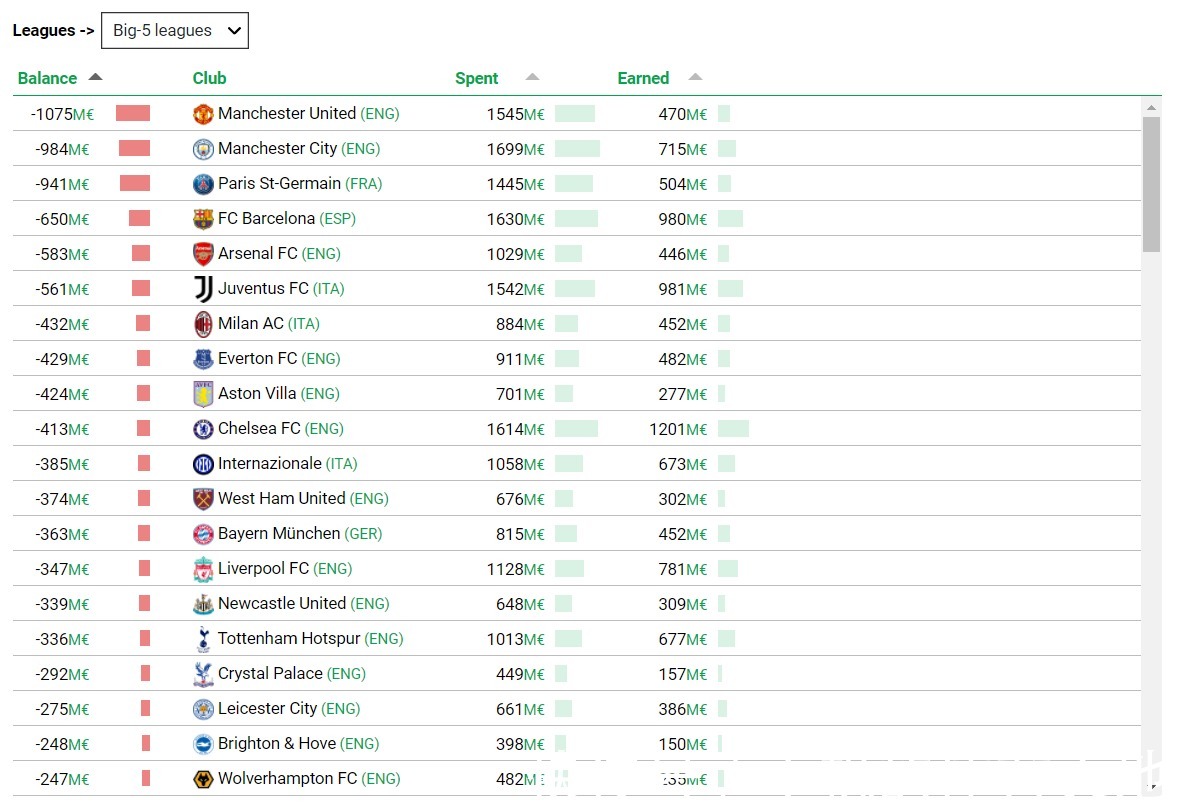
Task: Click the West Ham United crest icon
Action: 203,499
